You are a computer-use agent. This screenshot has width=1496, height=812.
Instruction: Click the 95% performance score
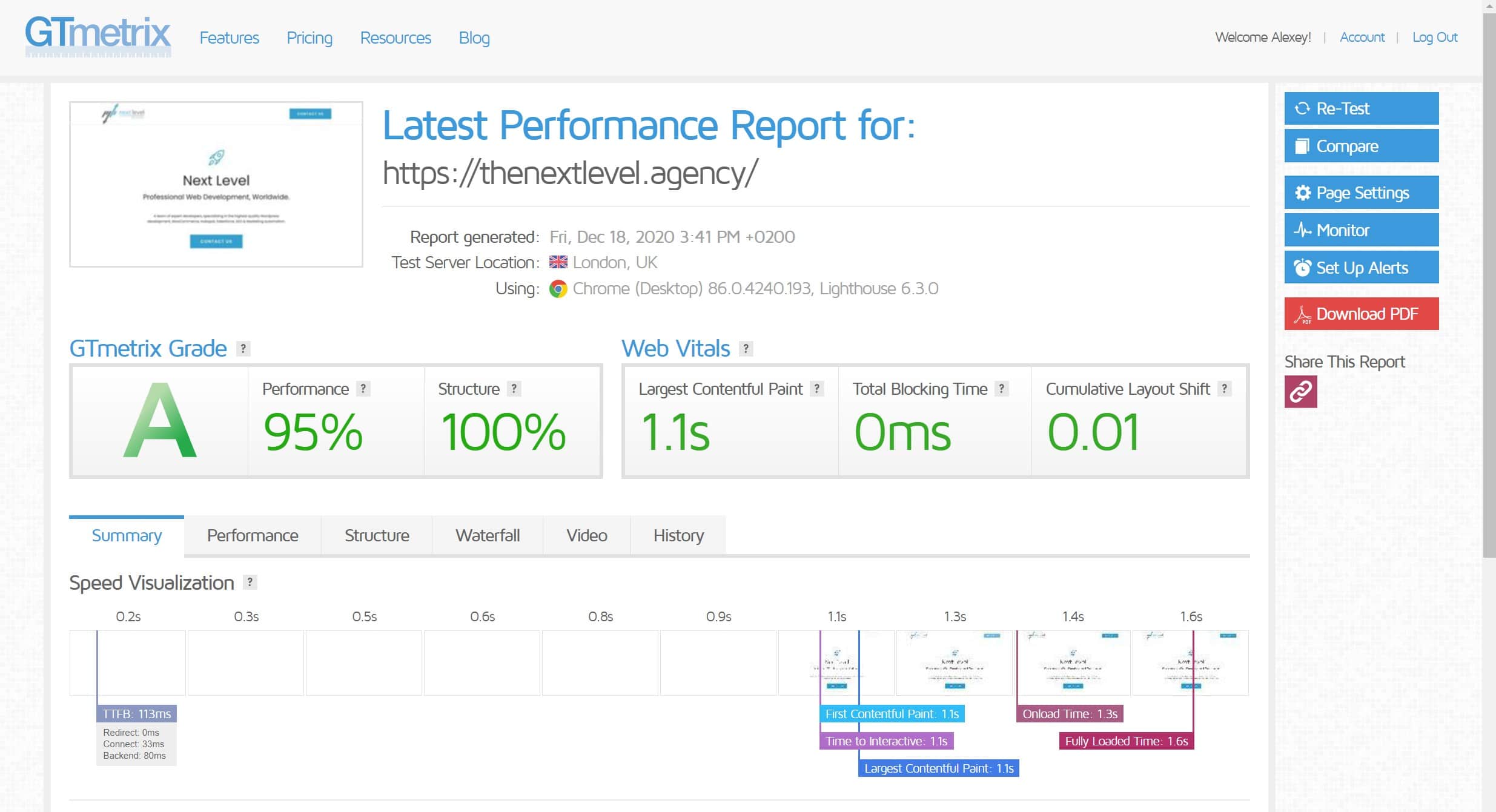[x=313, y=432]
